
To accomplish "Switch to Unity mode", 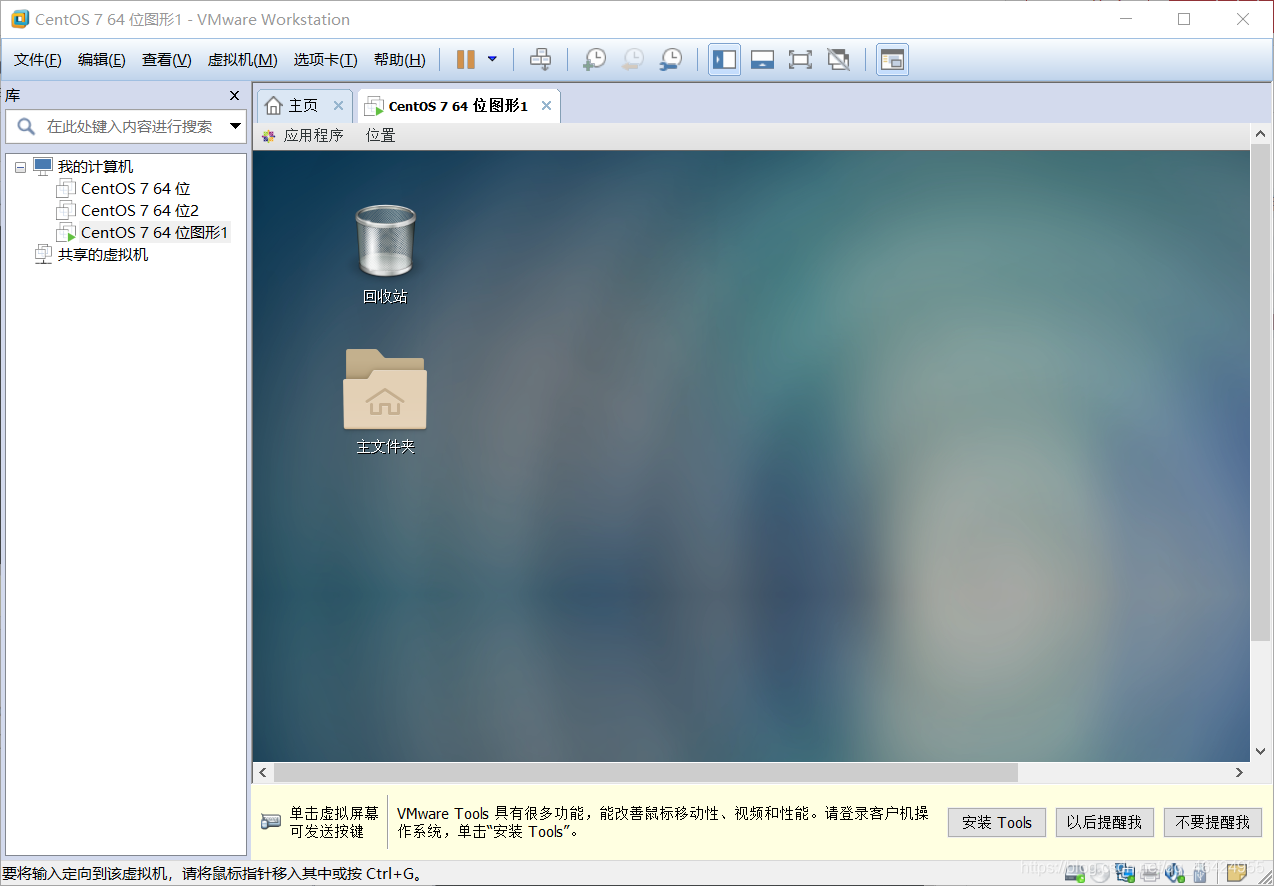I will pos(838,60).
